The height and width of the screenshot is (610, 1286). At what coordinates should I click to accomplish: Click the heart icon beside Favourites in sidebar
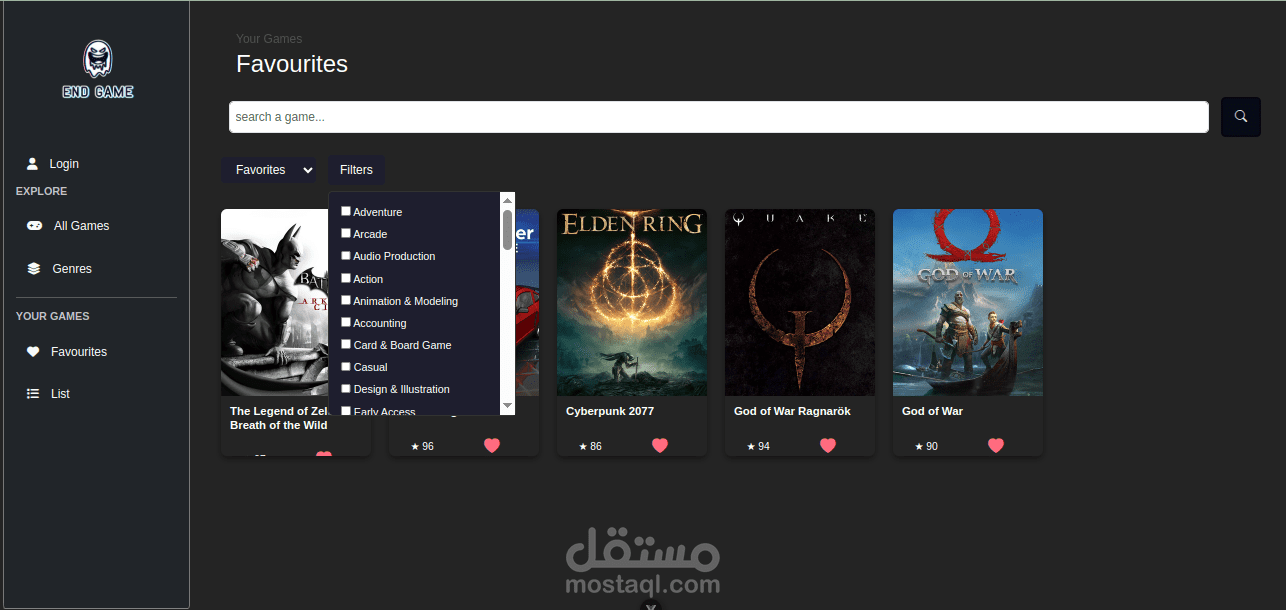pos(33,352)
